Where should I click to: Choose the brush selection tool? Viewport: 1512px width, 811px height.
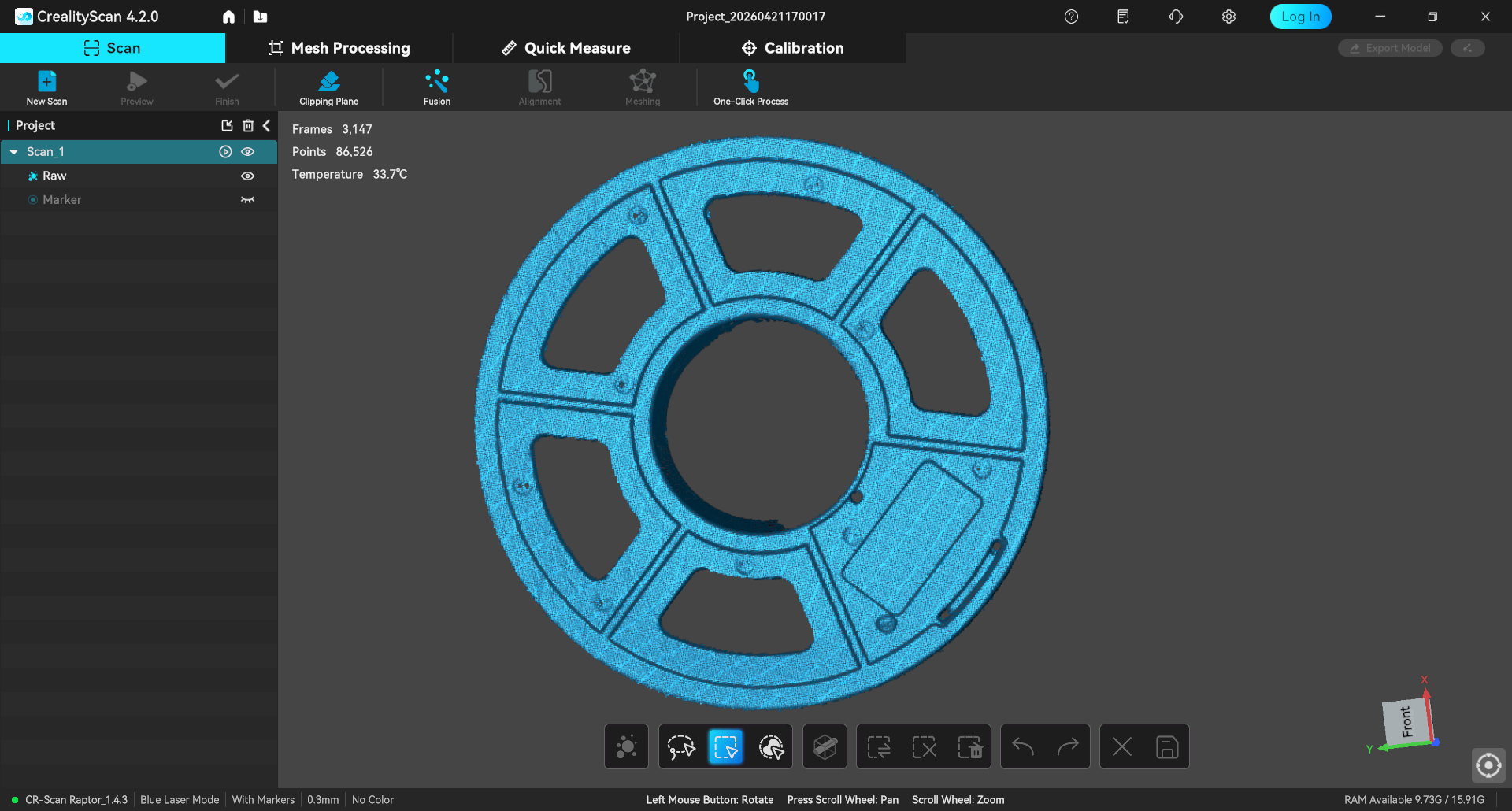(x=771, y=746)
